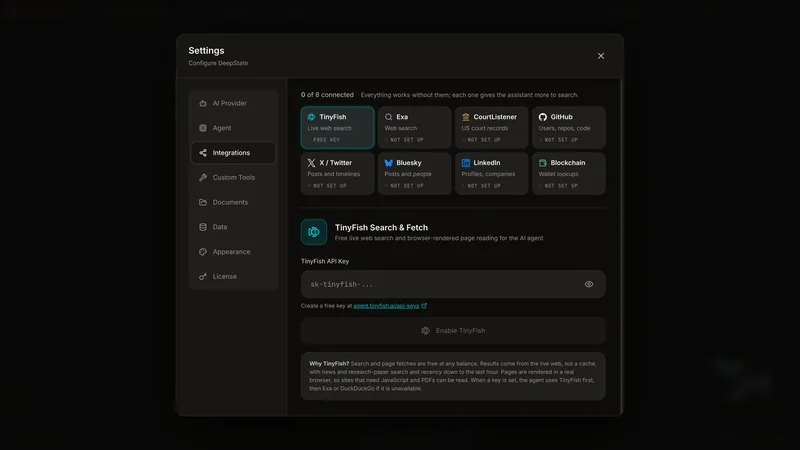Screen dimensions: 800x450
Task: Select the GitHub integration card
Action: point(568,128)
